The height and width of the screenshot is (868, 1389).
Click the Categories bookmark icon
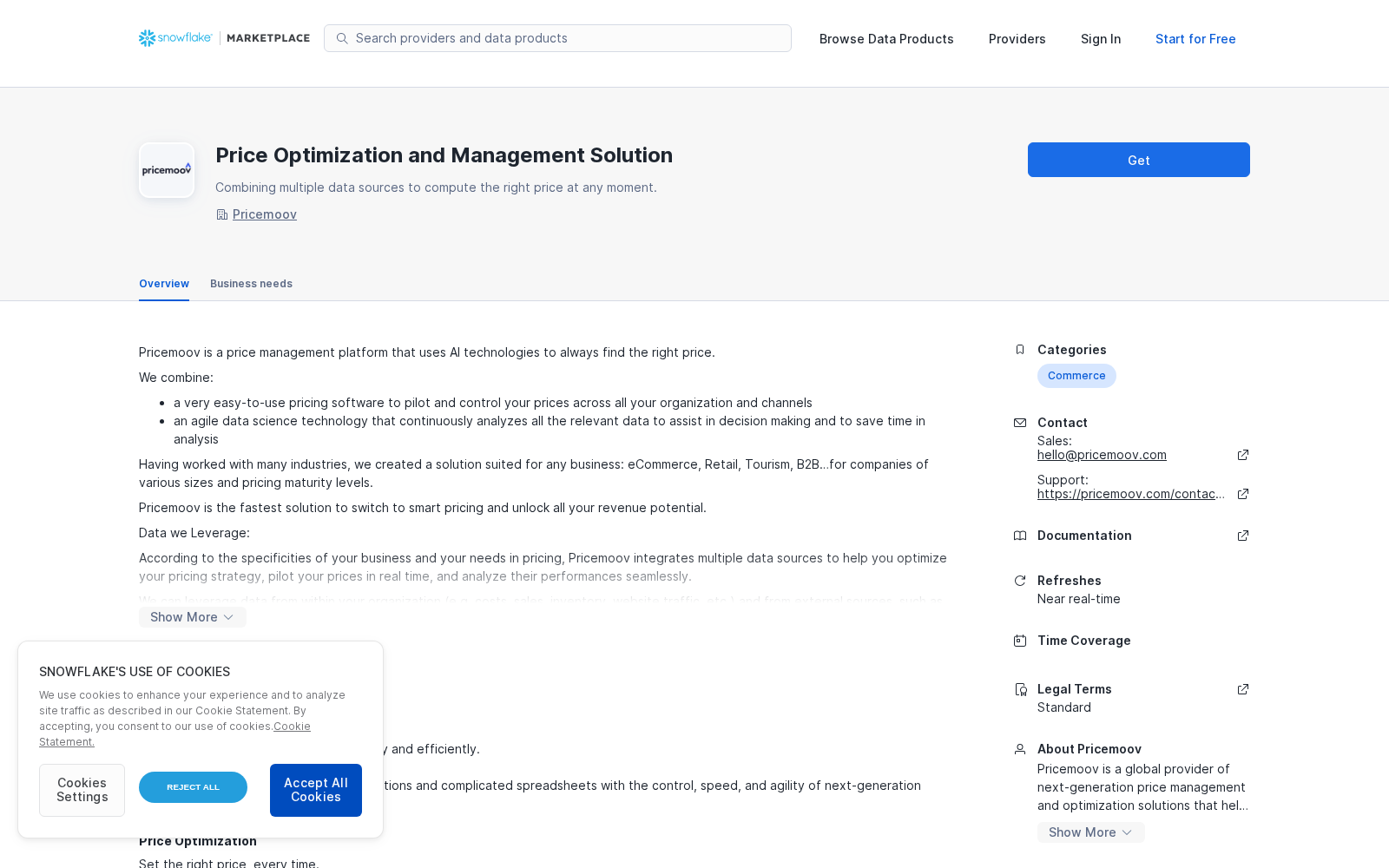point(1020,350)
